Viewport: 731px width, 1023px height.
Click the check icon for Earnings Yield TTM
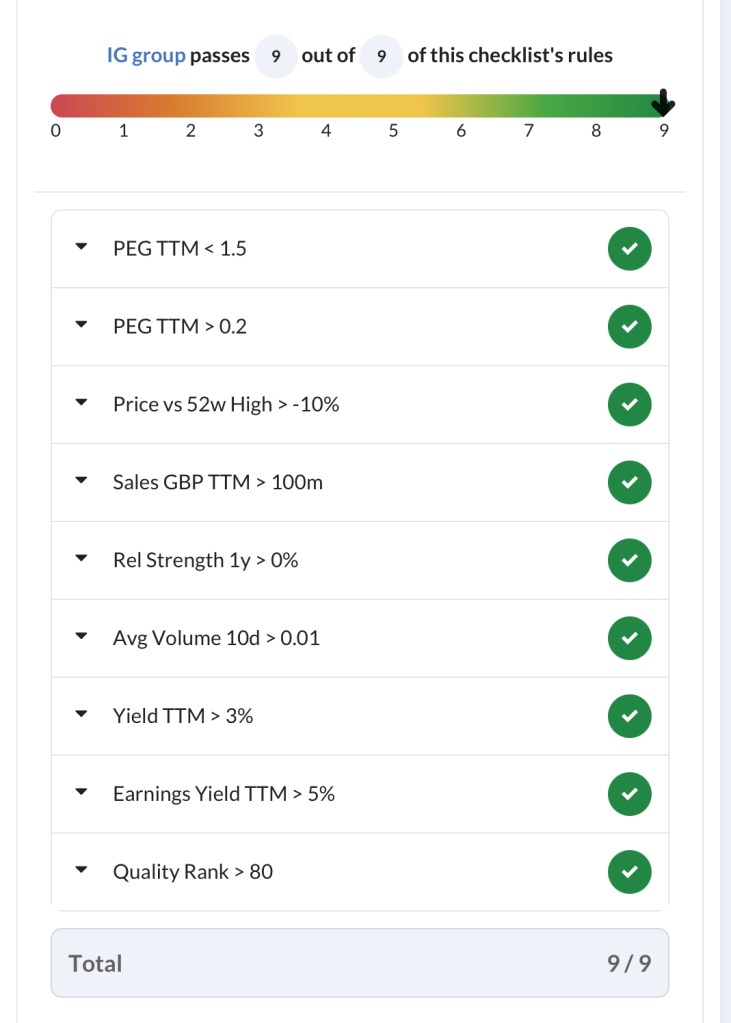(629, 794)
